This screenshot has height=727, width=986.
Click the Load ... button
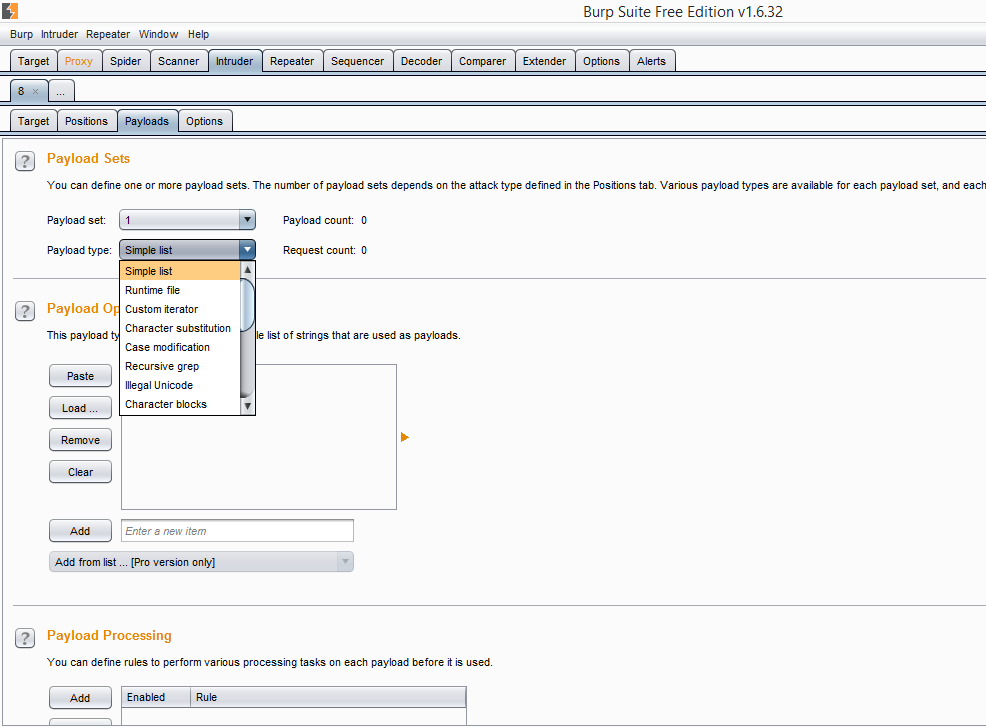(x=80, y=408)
